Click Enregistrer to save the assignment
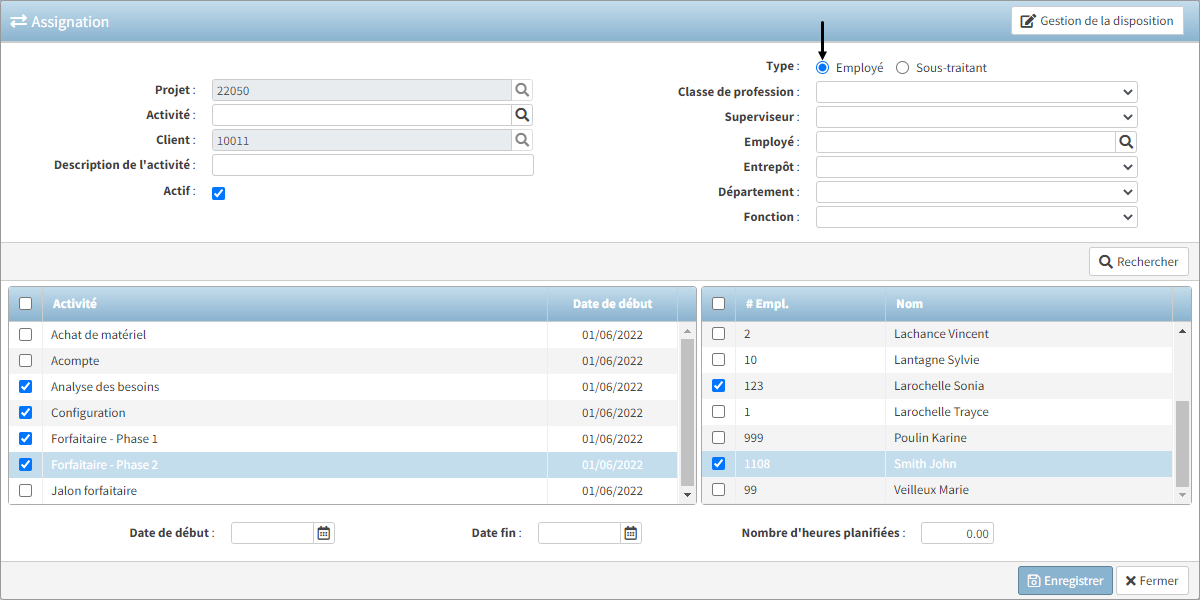This screenshot has width=1200, height=600. (x=1064, y=580)
